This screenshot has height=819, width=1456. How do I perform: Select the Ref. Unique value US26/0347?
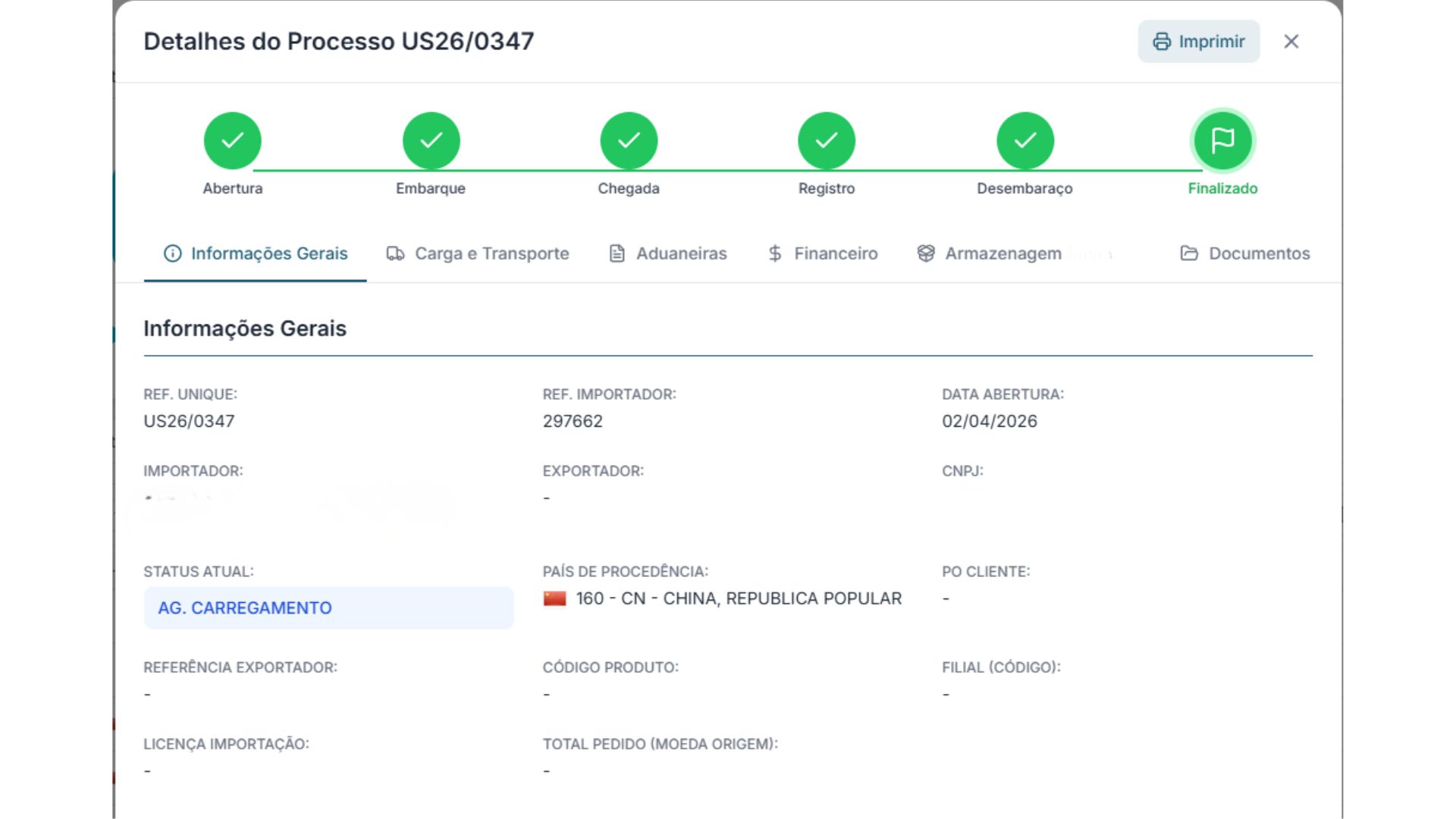189,421
